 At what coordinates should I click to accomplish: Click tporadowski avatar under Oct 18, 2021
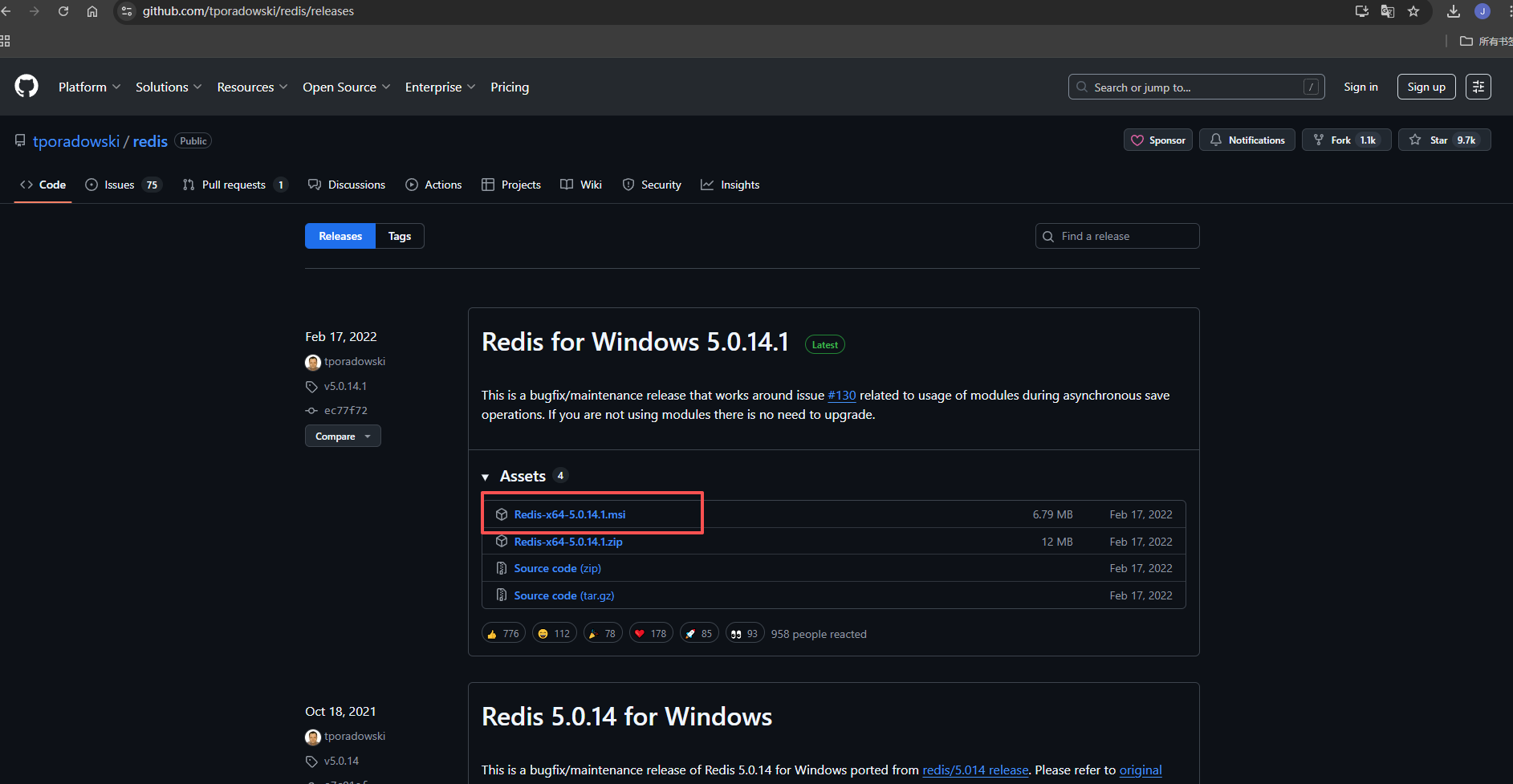pos(313,737)
